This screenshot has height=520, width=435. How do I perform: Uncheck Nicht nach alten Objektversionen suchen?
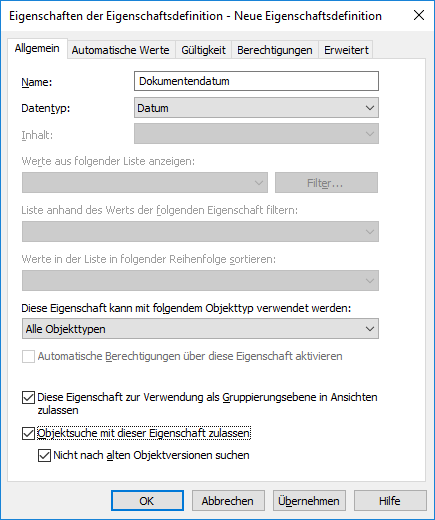[x=44, y=455]
